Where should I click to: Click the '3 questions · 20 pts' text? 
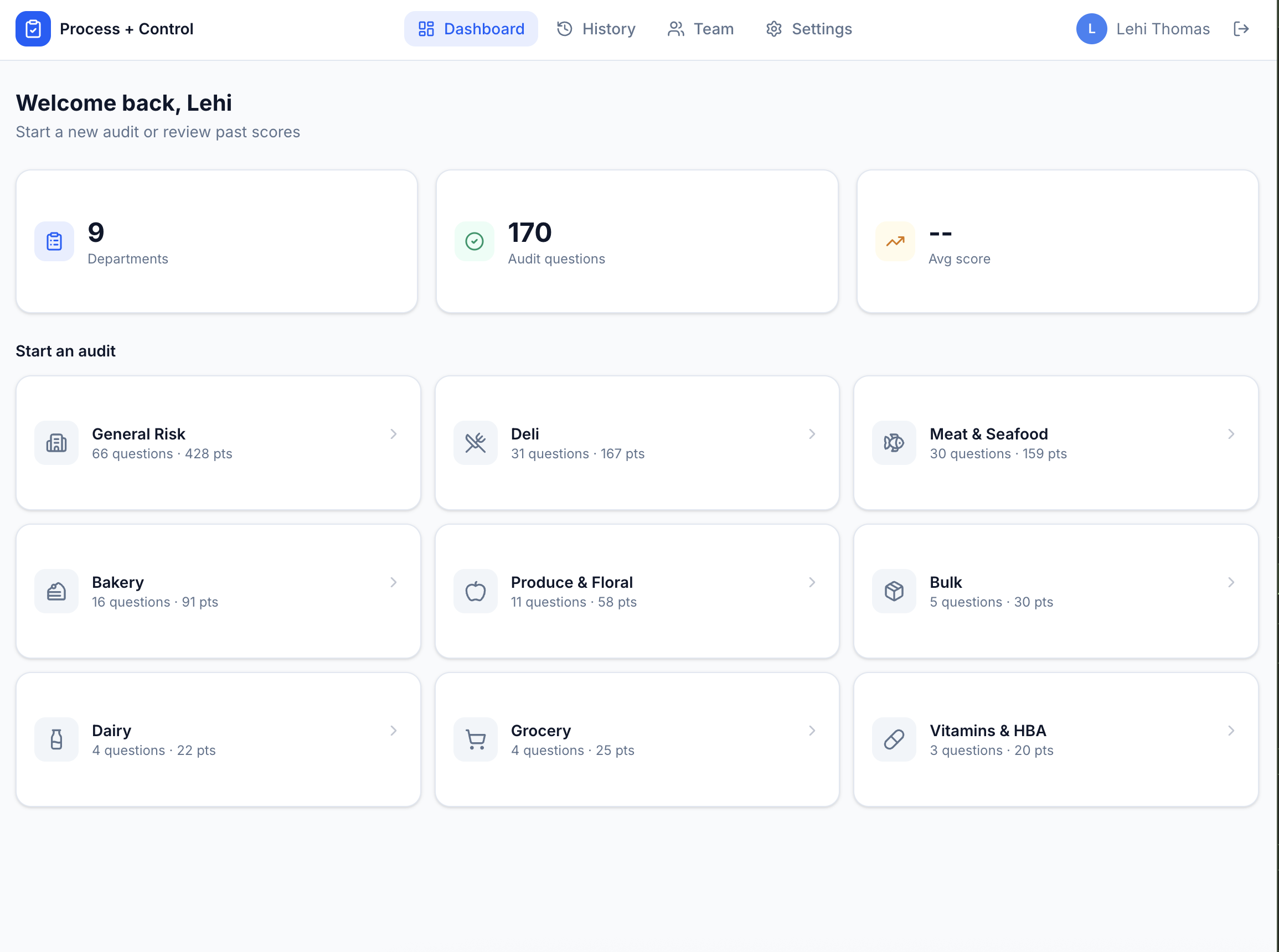pos(992,751)
